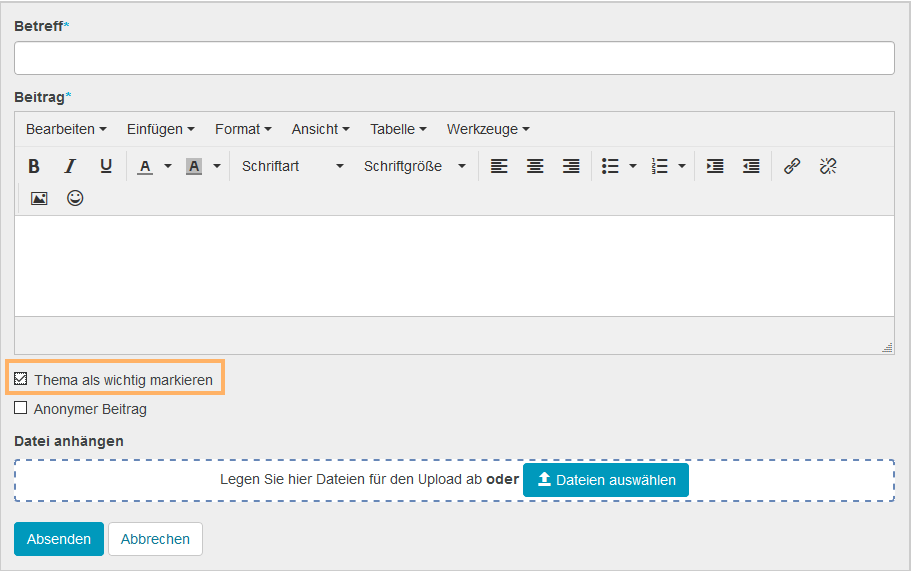911x571 pixels.
Task: Underline the selected text
Action: (x=106, y=166)
